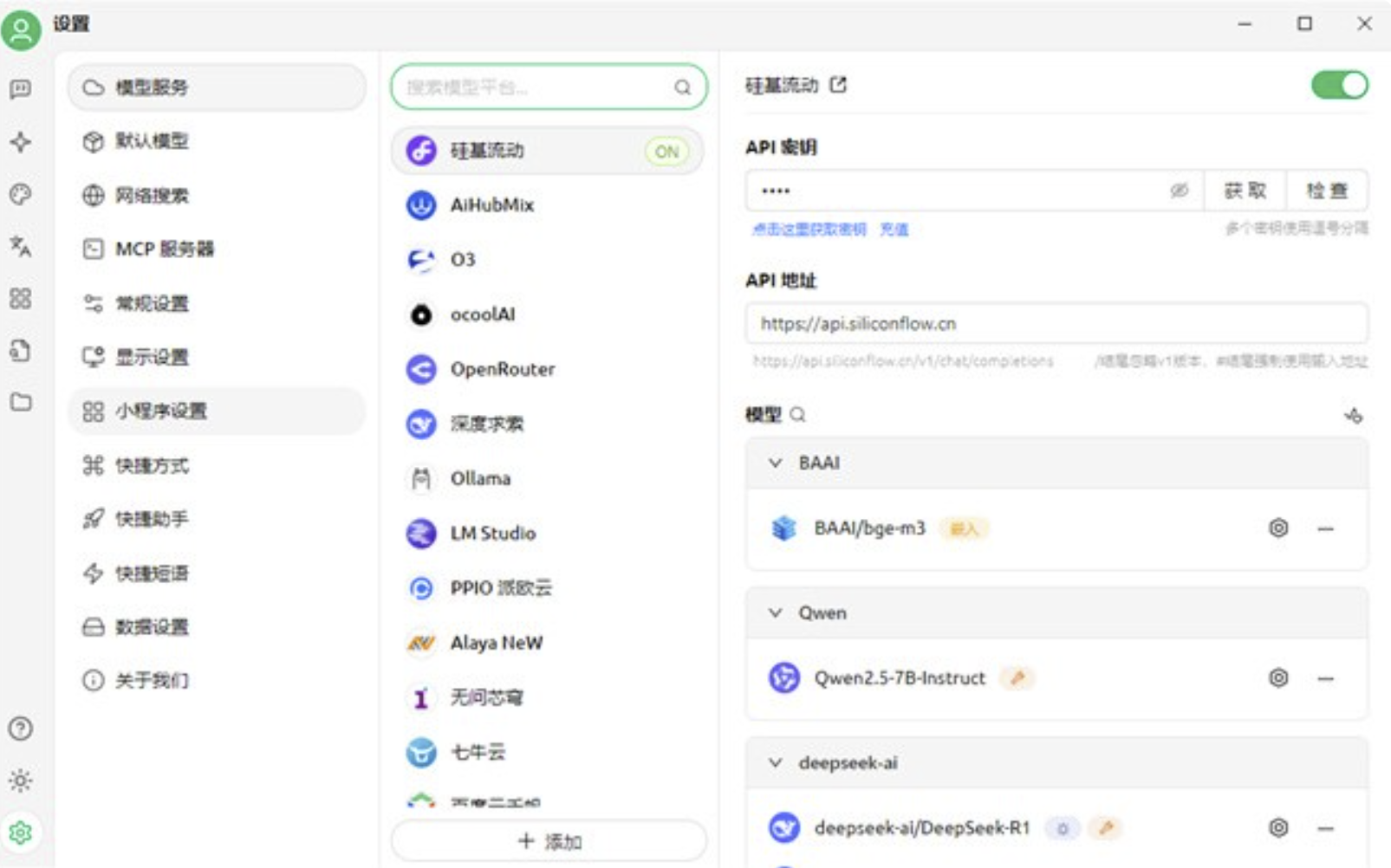The height and width of the screenshot is (868, 1391).
Task: Click the 添加 button to add provider
Action: (x=549, y=841)
